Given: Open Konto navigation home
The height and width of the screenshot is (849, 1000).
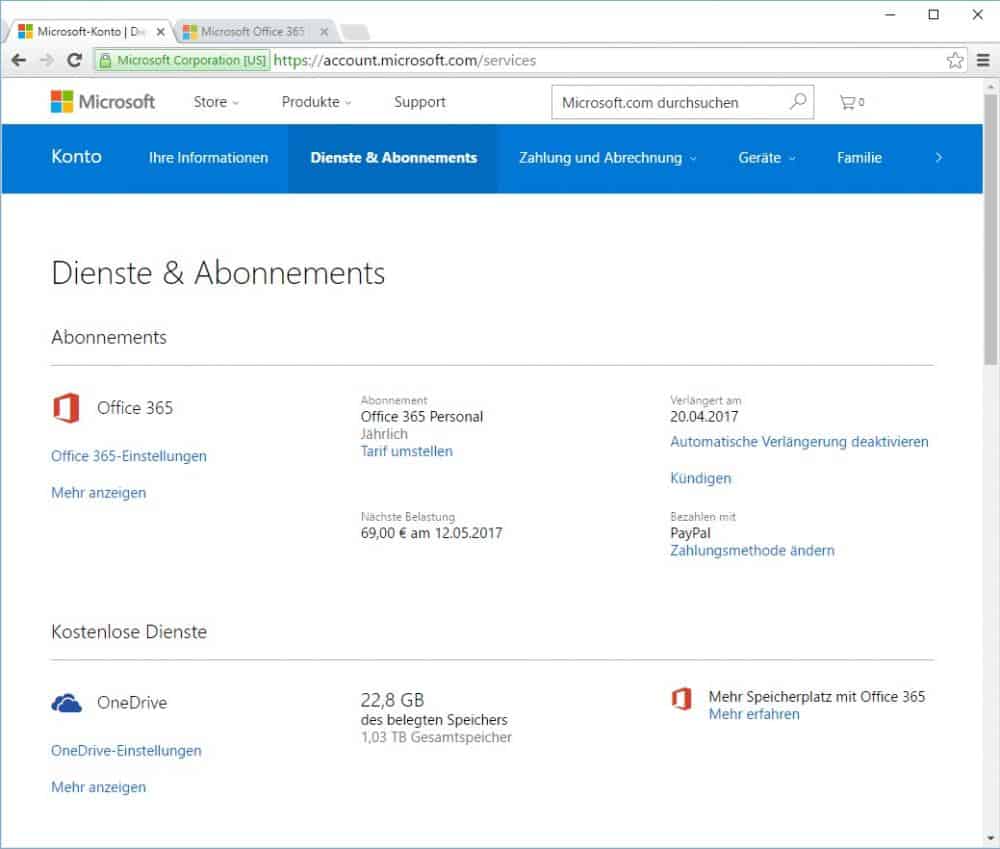Looking at the screenshot, I should coord(77,156).
